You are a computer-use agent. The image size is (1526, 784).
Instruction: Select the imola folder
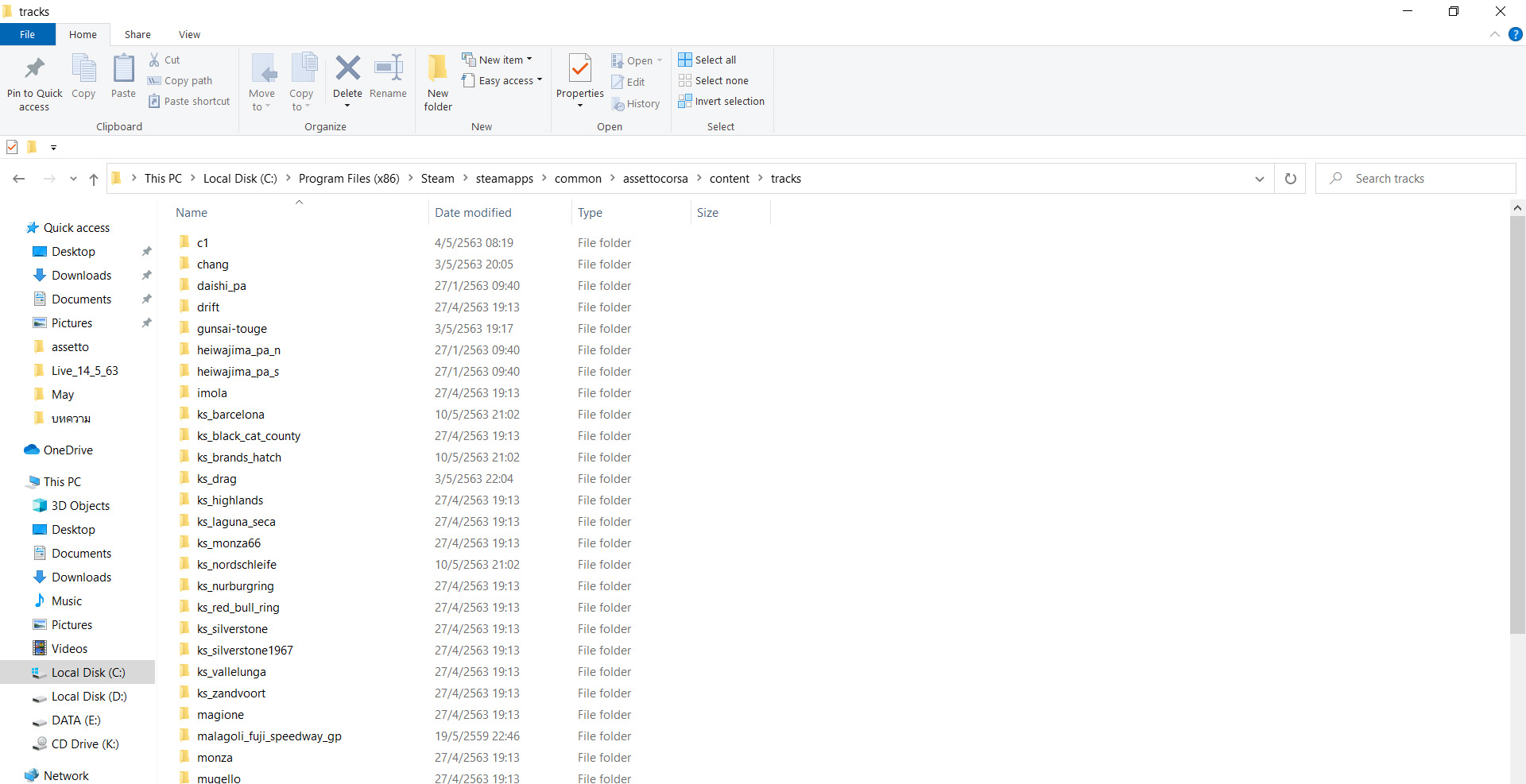point(212,392)
